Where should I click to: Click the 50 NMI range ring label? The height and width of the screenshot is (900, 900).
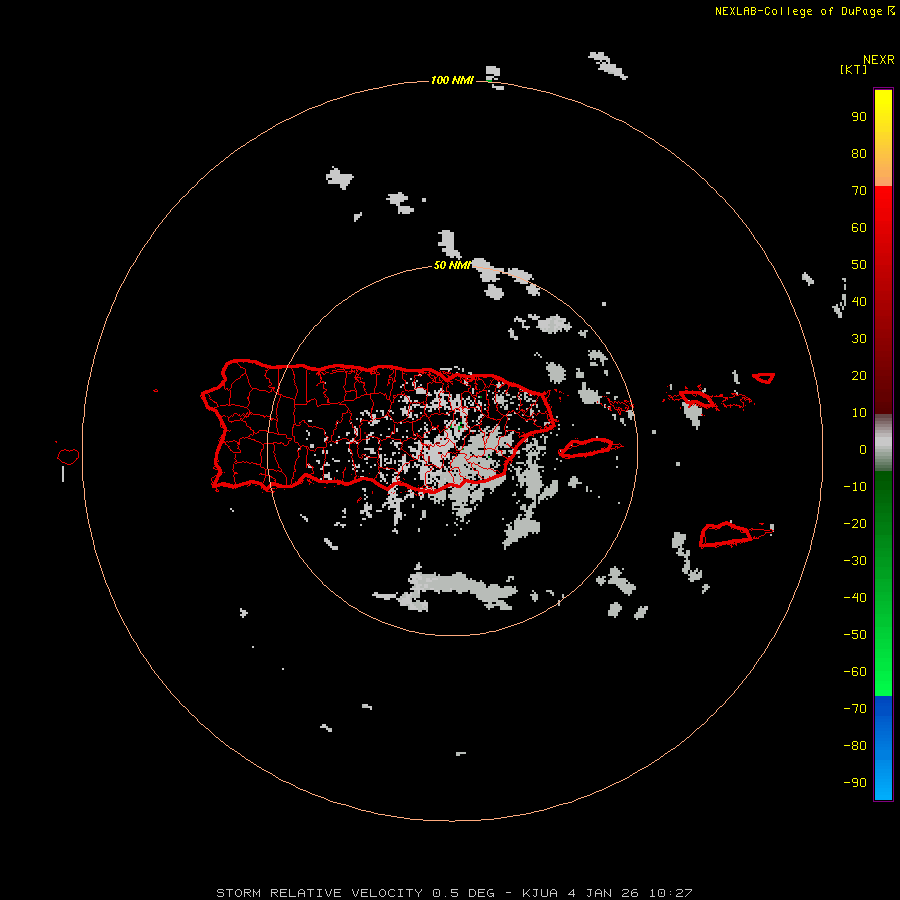coord(452,265)
